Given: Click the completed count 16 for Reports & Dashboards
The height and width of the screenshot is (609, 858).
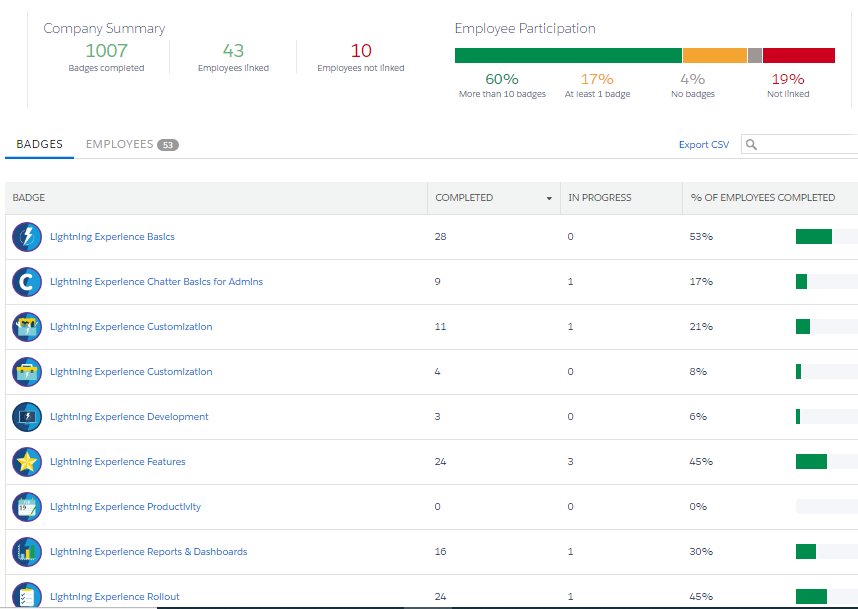Looking at the screenshot, I should tap(440, 551).
